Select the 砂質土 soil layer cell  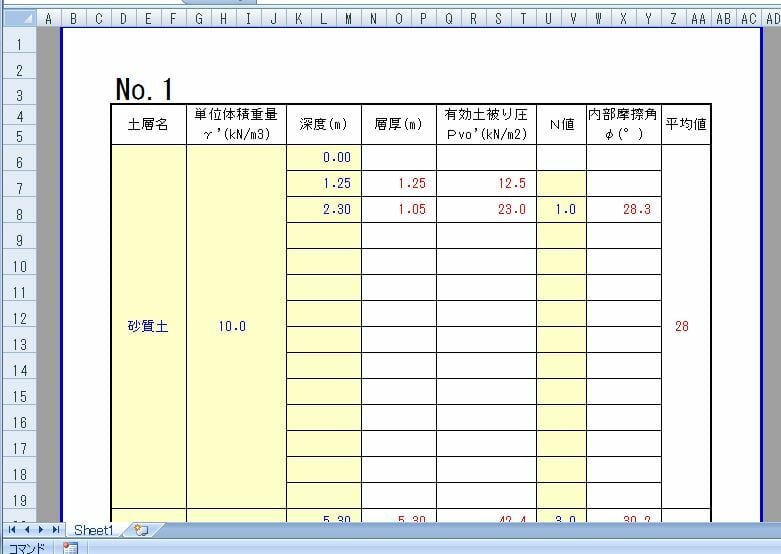click(x=148, y=326)
